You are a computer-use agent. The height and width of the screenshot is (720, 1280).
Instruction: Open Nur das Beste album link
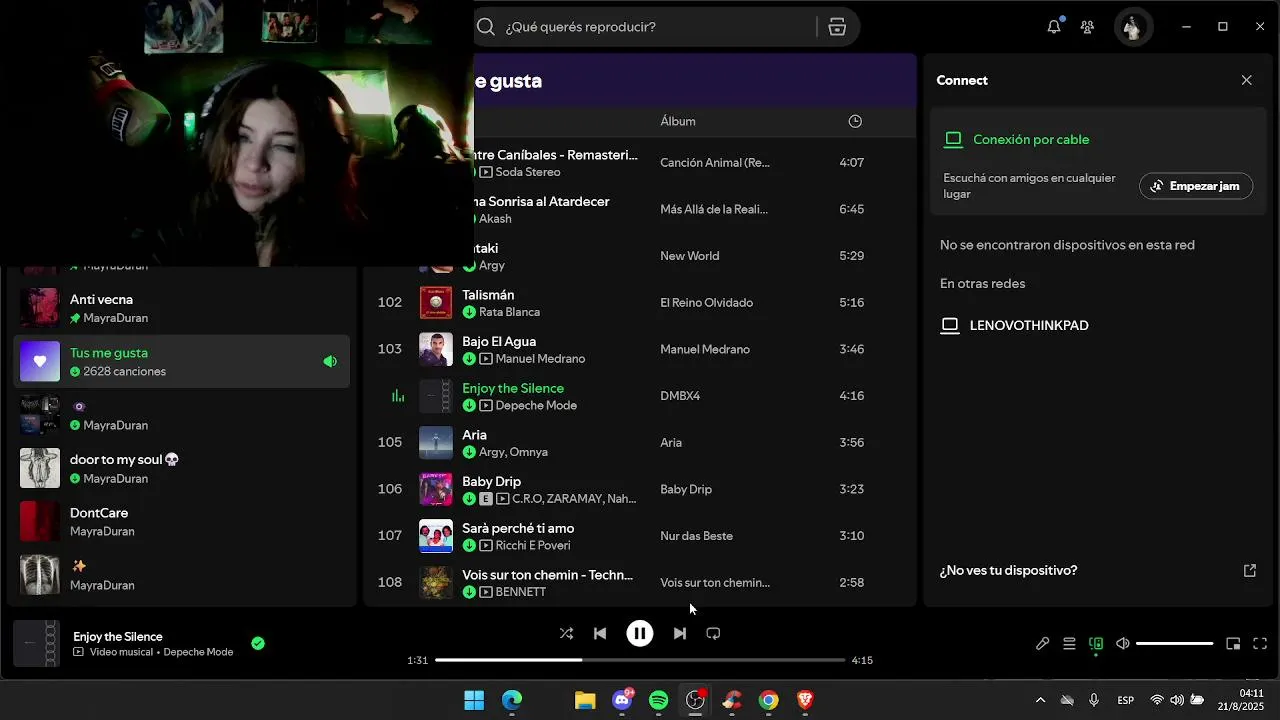pos(696,536)
